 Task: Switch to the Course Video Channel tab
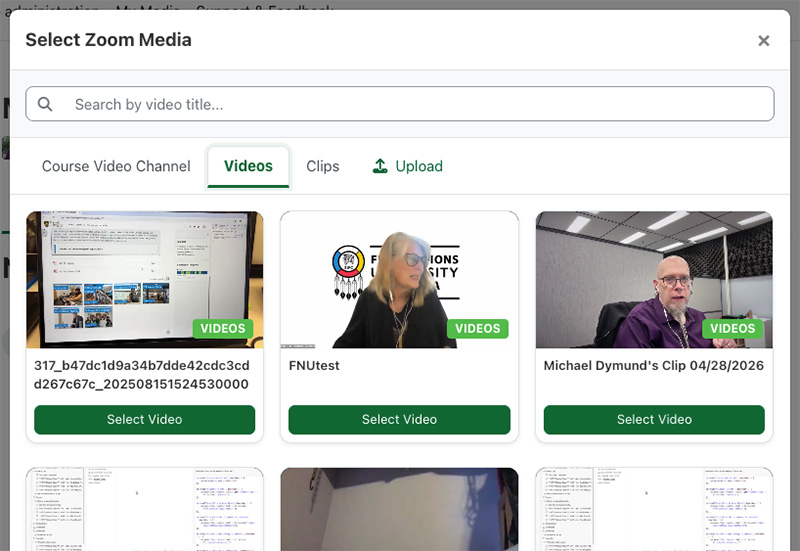[116, 166]
